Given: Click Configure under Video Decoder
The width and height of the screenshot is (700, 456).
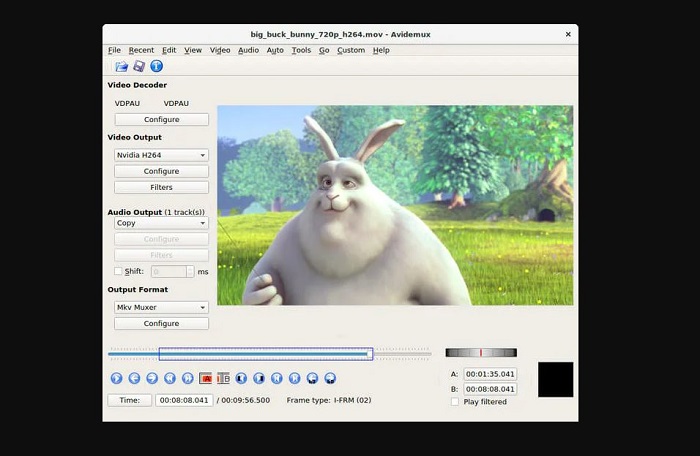Looking at the screenshot, I should tap(161, 119).
